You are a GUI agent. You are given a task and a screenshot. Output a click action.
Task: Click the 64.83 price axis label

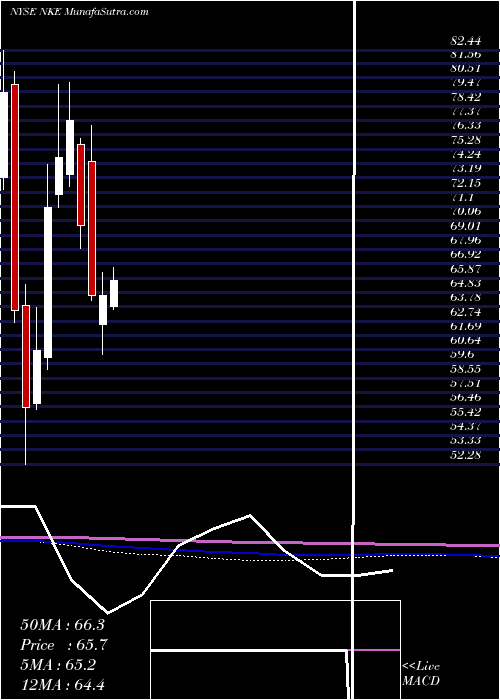click(466, 283)
